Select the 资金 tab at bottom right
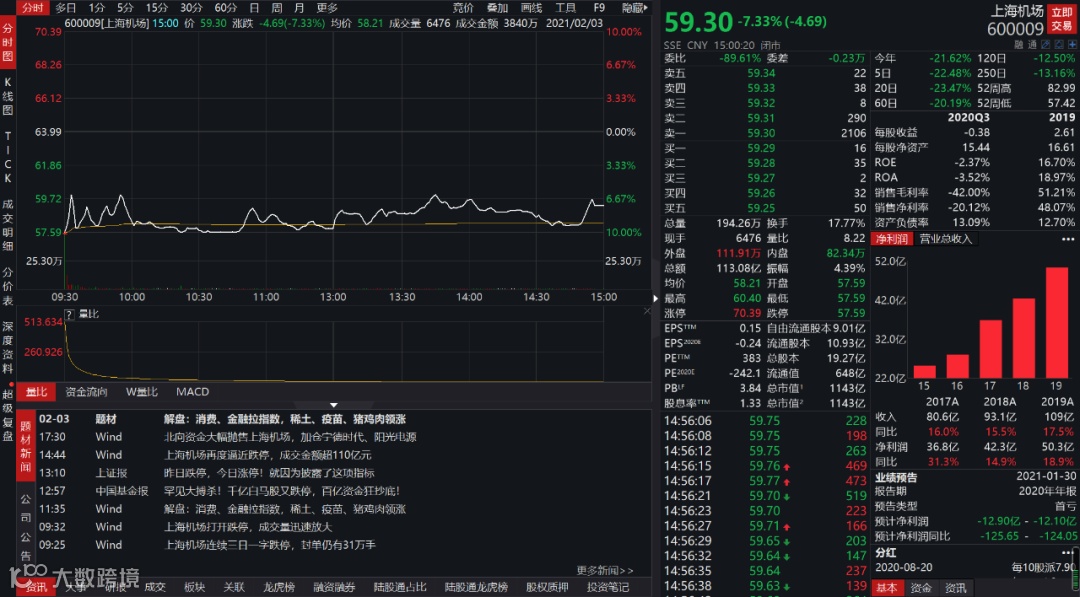The height and width of the screenshot is (597, 1080). pos(921,587)
